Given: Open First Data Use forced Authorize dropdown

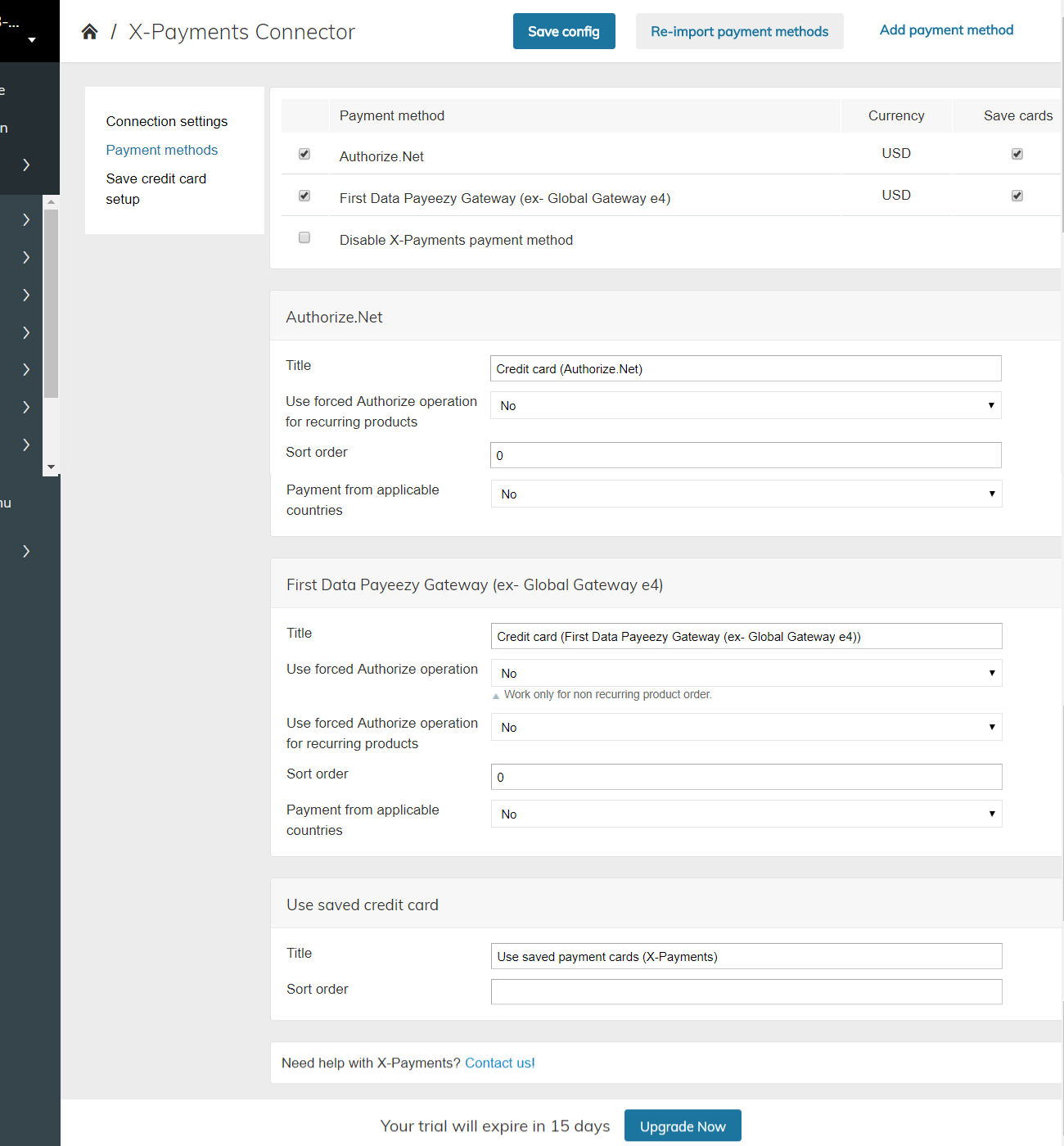Looking at the screenshot, I should pos(746,673).
